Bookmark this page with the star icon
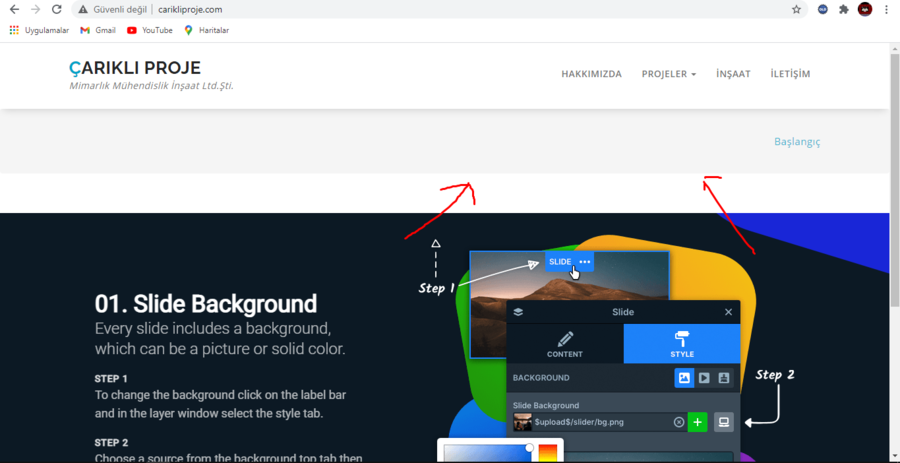900x463 pixels. tap(796, 9)
